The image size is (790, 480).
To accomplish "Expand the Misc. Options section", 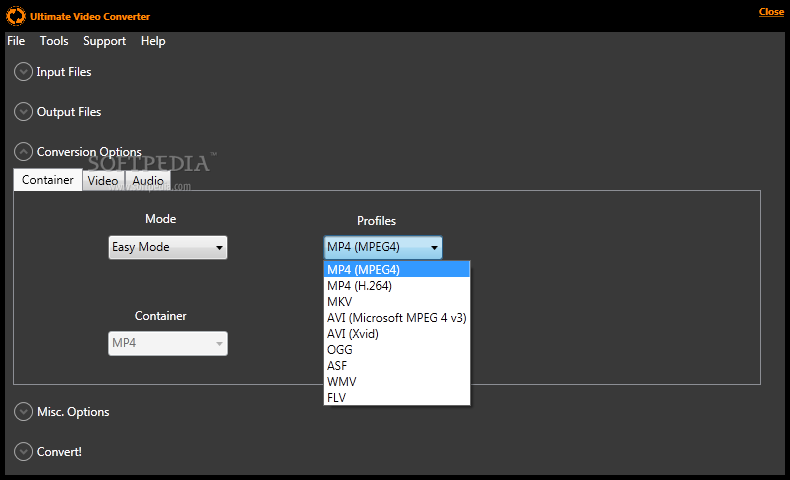I will (x=23, y=412).
